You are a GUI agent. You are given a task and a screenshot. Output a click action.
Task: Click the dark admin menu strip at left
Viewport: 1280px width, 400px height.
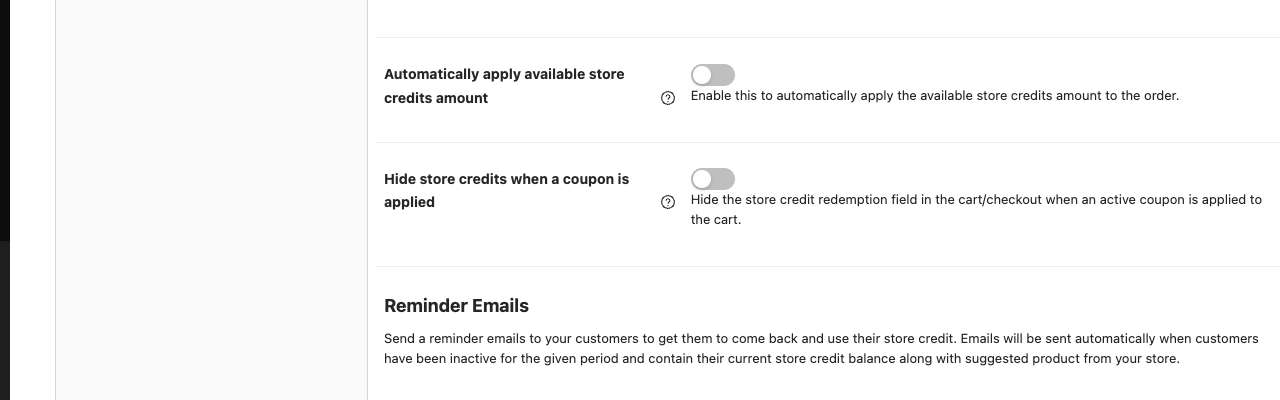(x=5, y=120)
